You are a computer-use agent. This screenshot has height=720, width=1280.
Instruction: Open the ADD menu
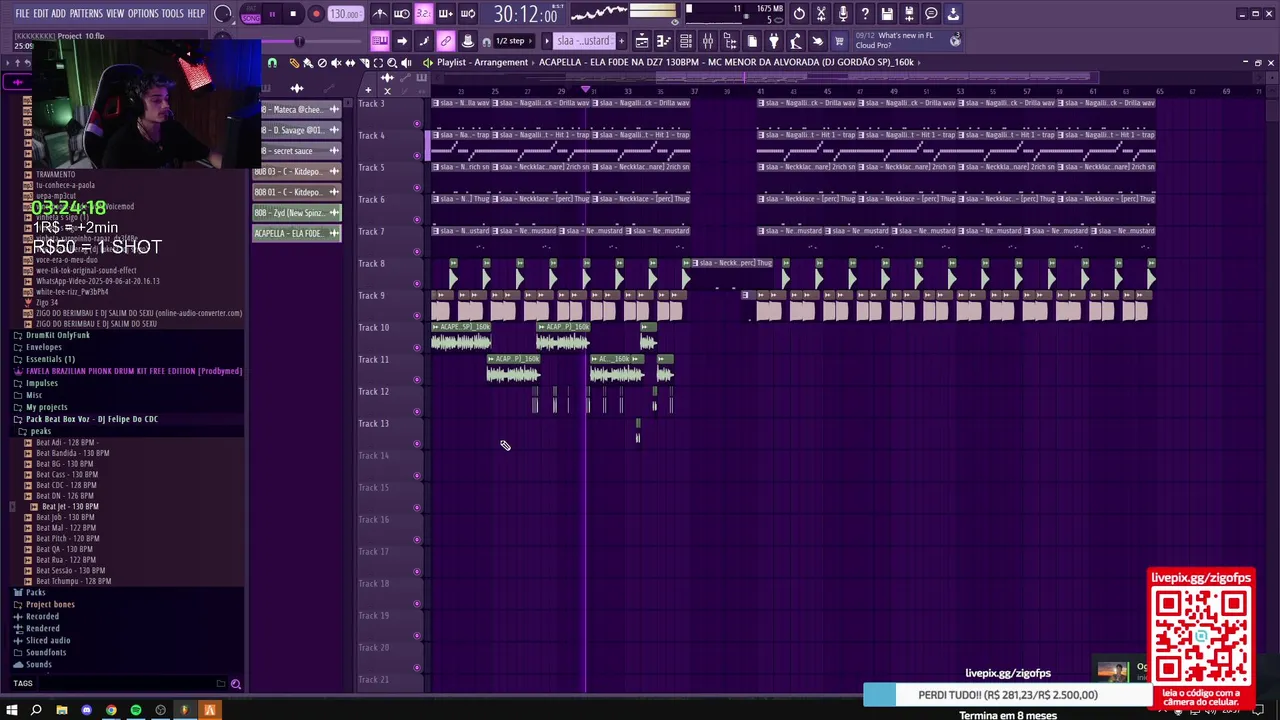coord(59,13)
